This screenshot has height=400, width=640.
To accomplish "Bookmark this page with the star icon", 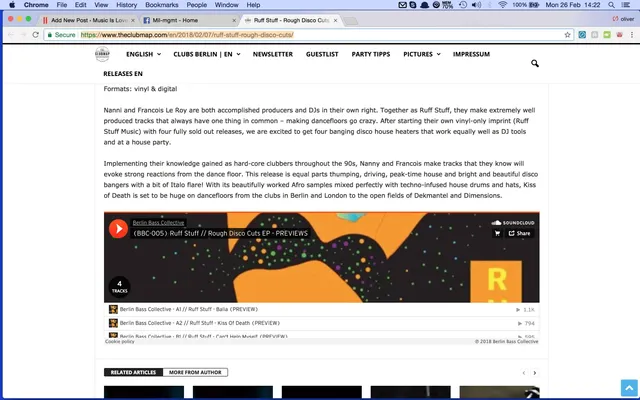I will pyautogui.click(x=567, y=35).
